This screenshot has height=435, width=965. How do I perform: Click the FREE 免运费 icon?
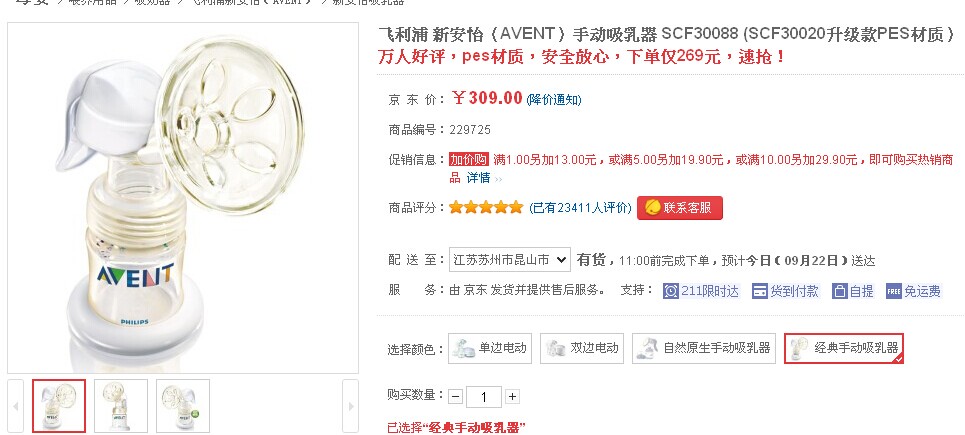click(894, 291)
